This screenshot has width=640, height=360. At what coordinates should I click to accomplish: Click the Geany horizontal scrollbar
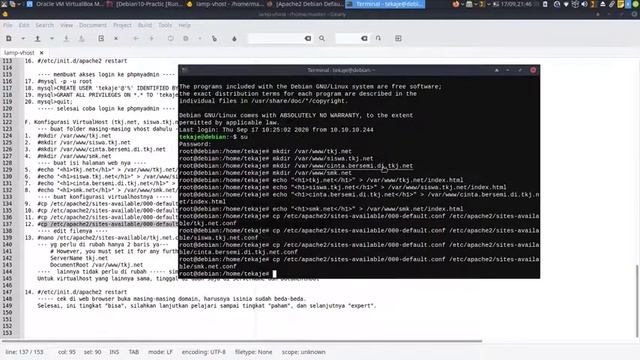click(x=242, y=341)
